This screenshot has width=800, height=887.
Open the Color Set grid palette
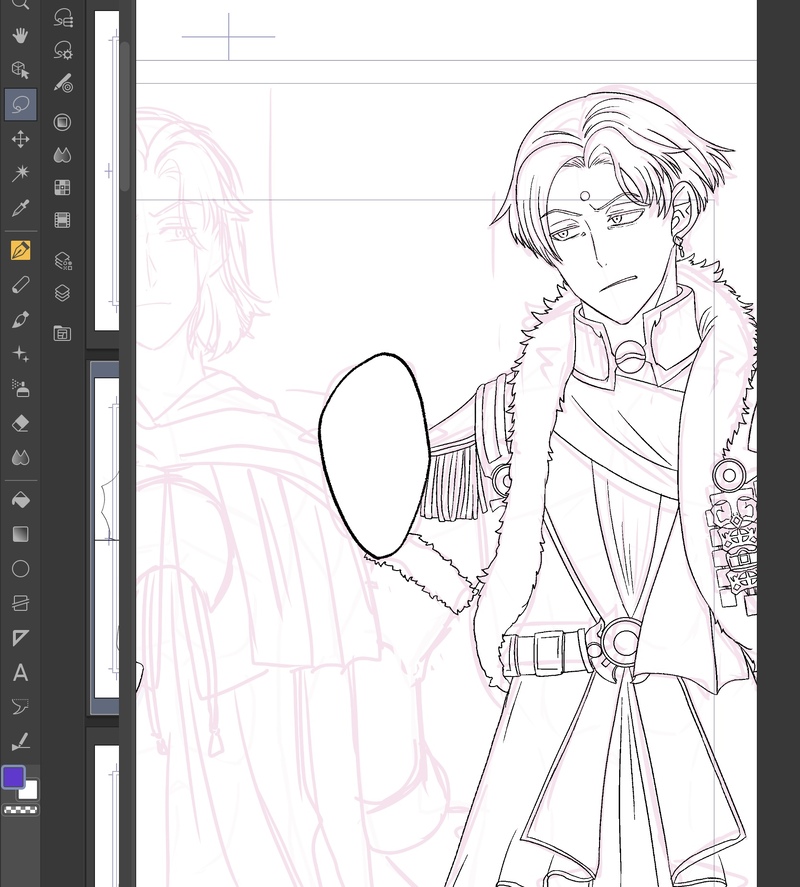coord(62,187)
